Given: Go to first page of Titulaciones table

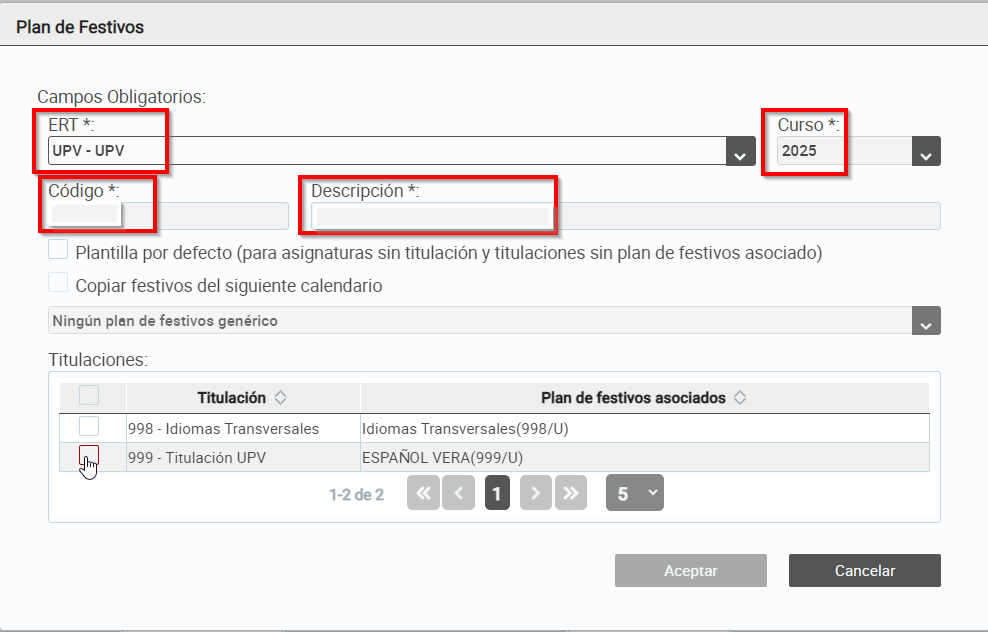Looking at the screenshot, I should [423, 493].
